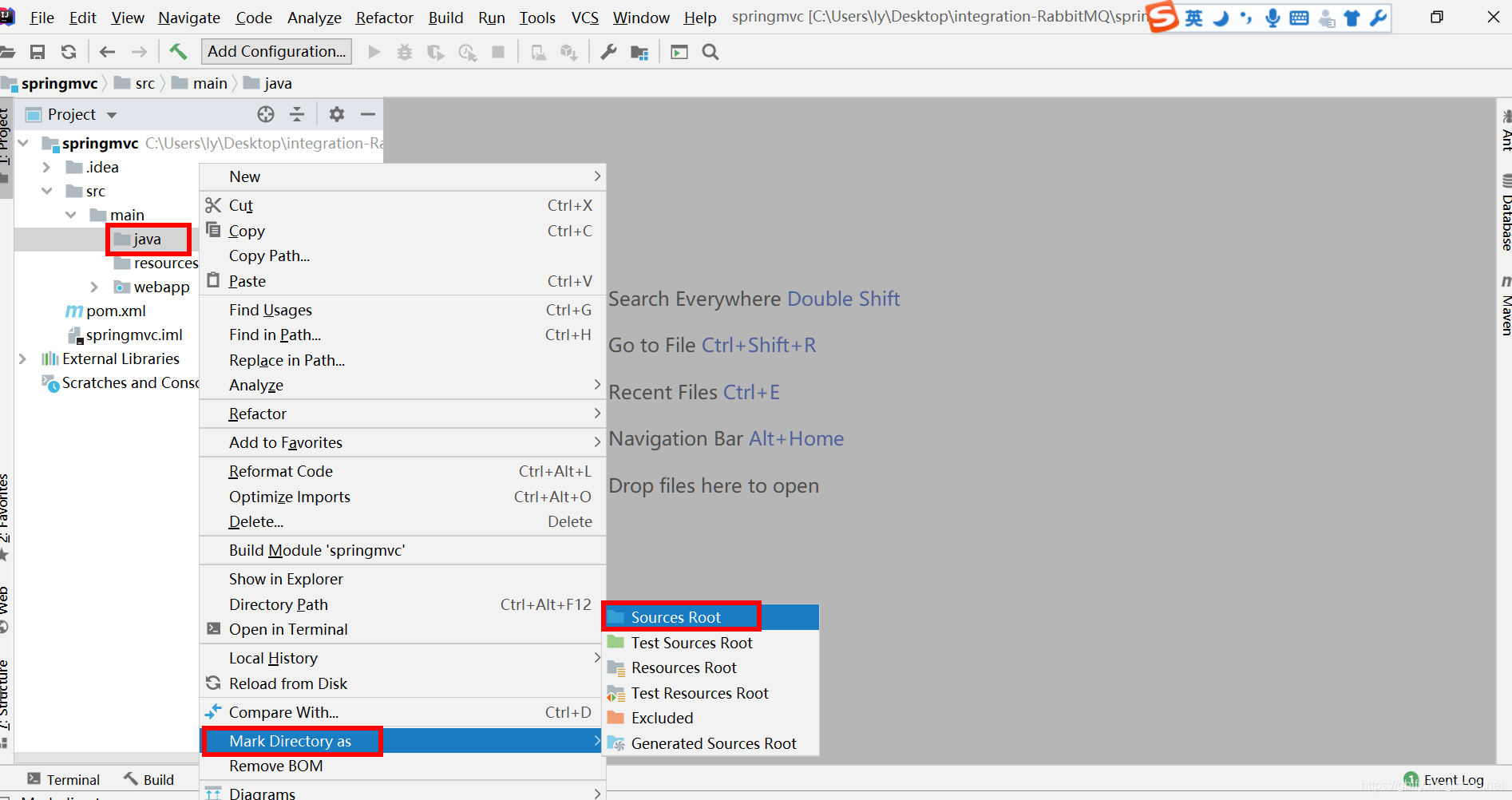This screenshot has width=1512, height=800.
Task: Open the File menu
Action: point(42,18)
